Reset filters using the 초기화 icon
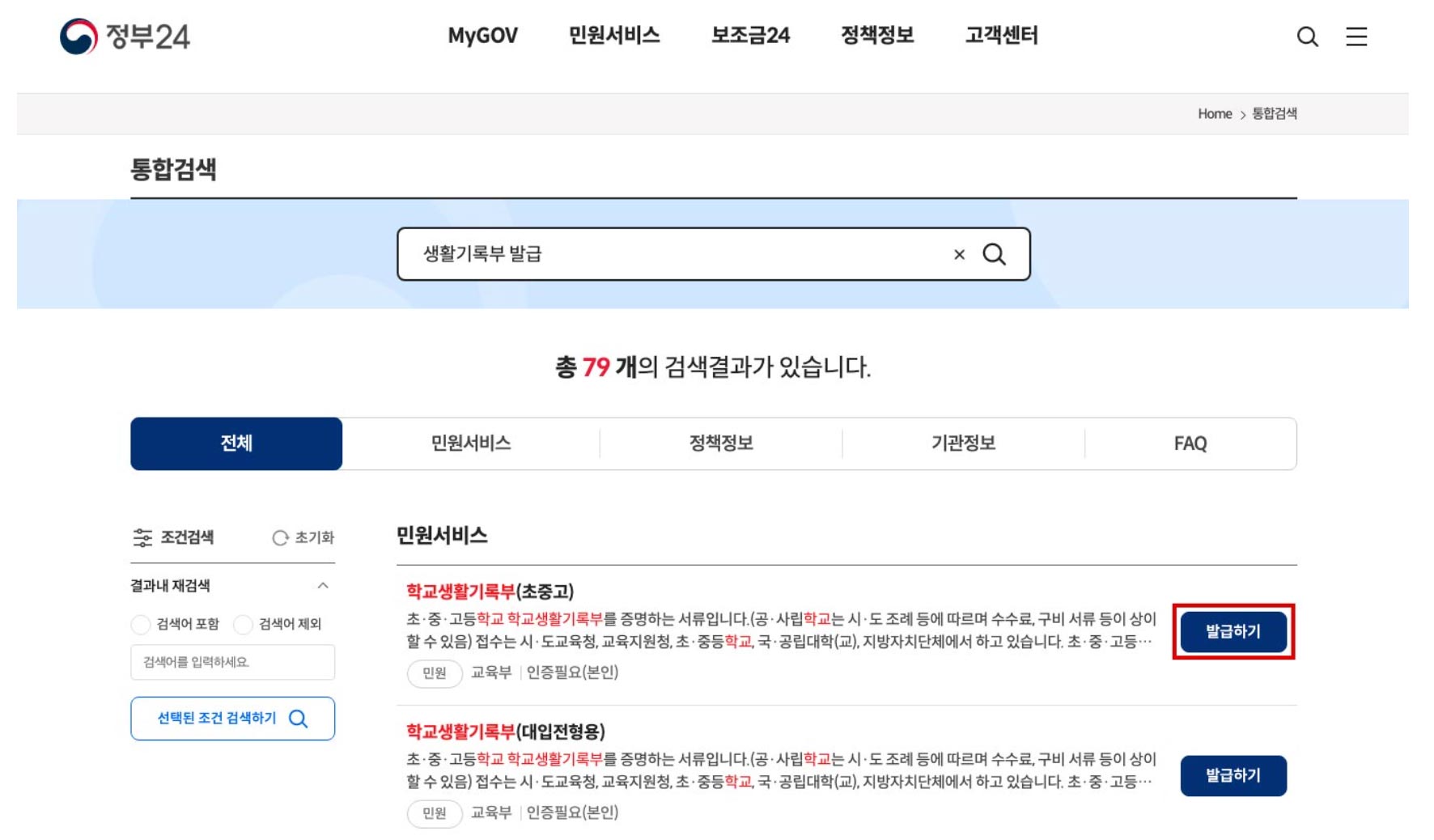This screenshot has width=1434, height=840. [x=280, y=537]
